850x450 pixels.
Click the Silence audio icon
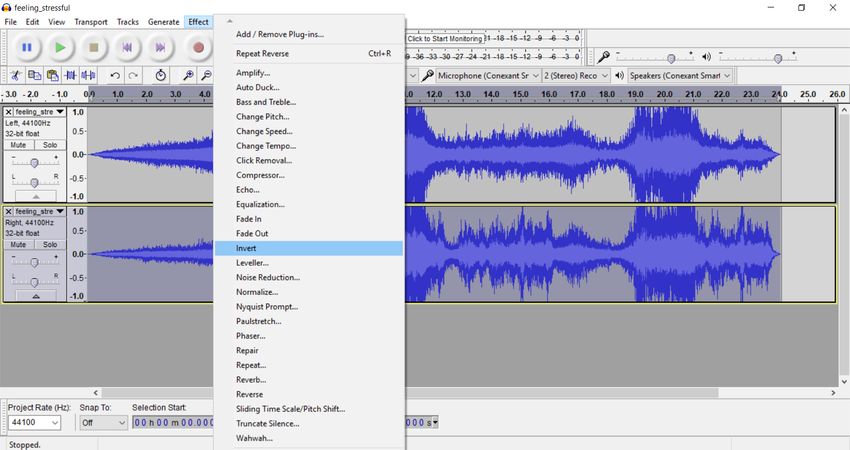click(x=89, y=75)
